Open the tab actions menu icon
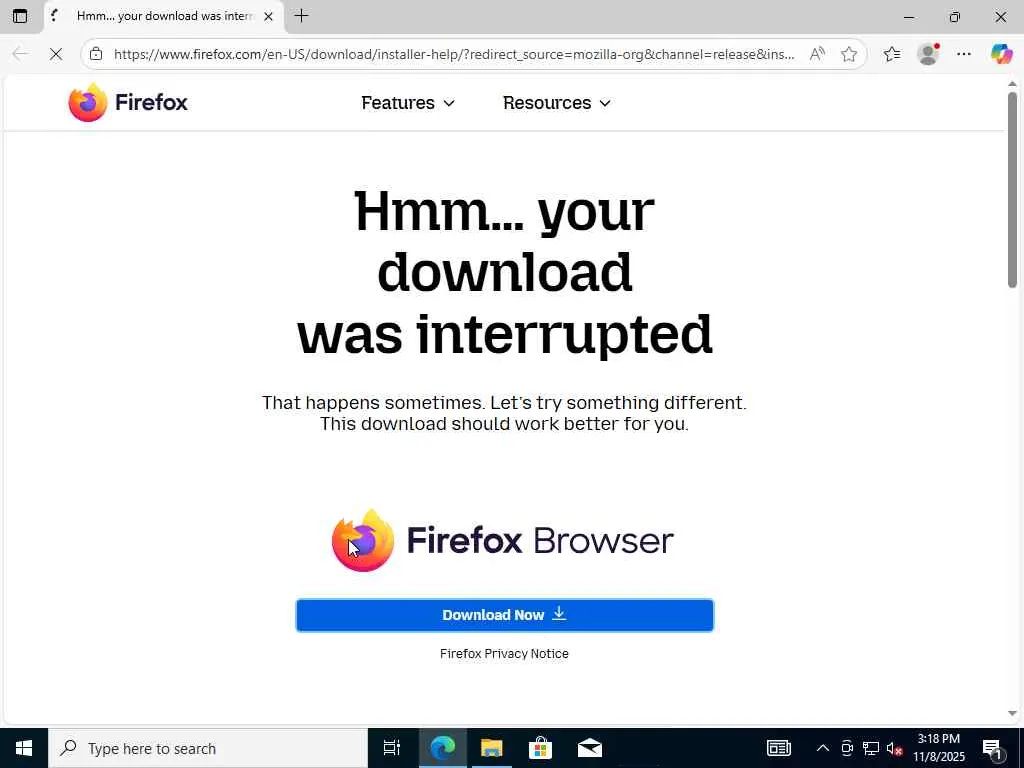 (20, 16)
